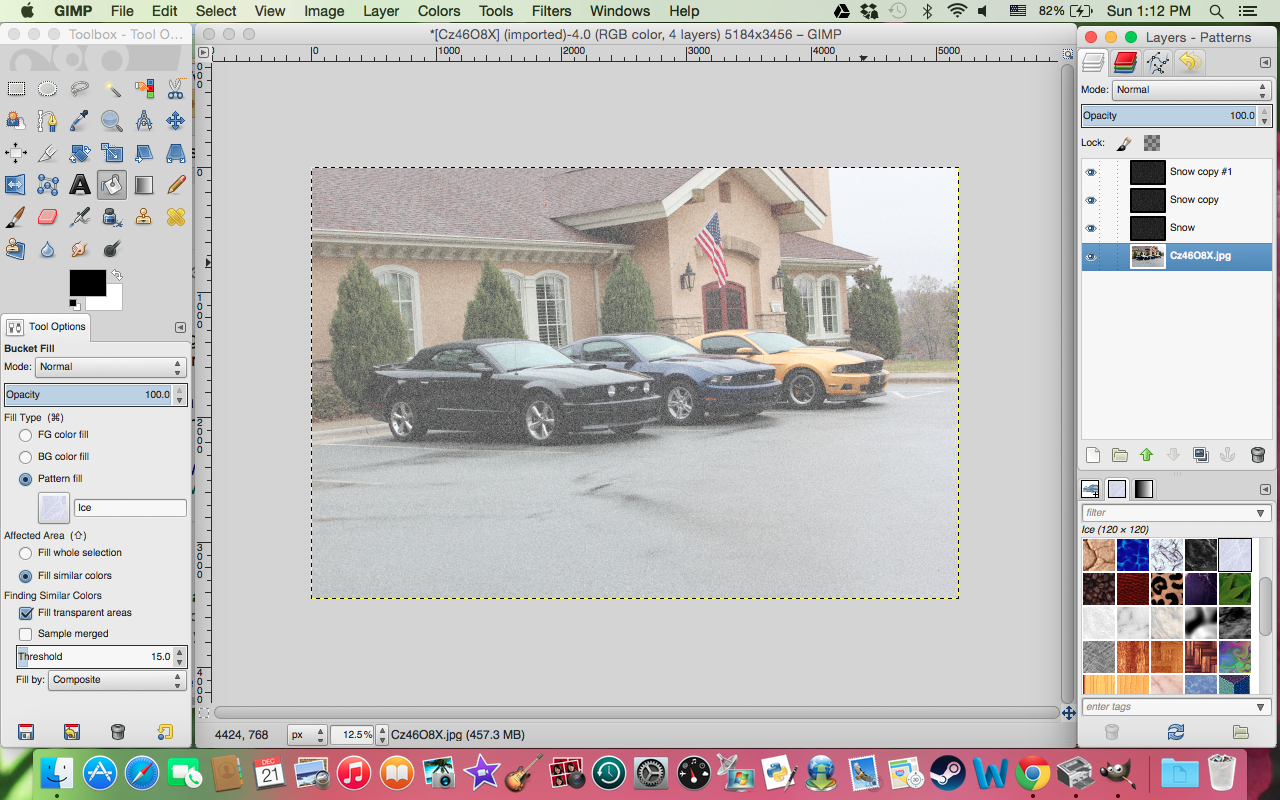Duplicate the layer in Layers panel
The width and height of the screenshot is (1280, 800).
[1201, 455]
